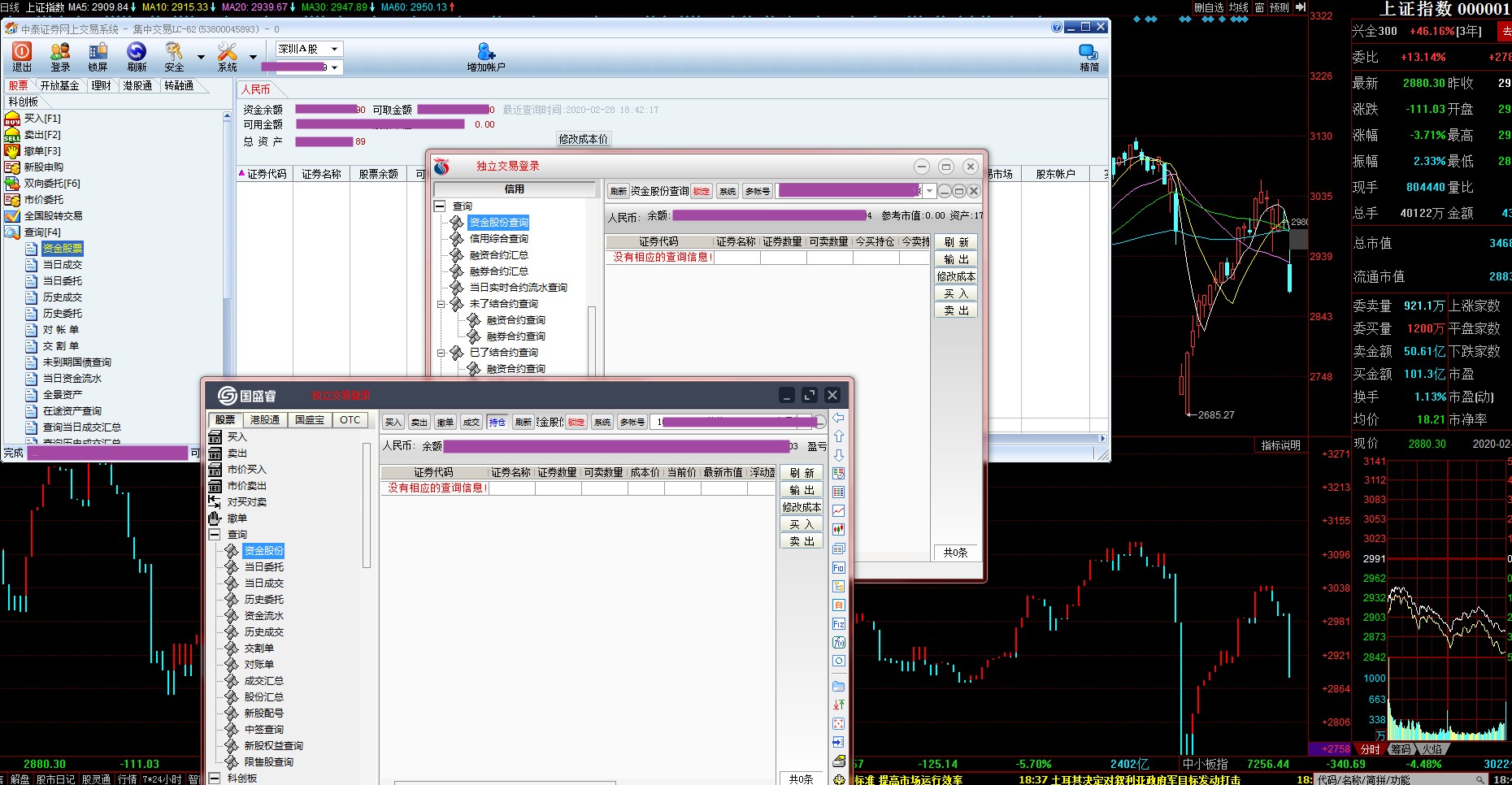Click 成交 toolbar button in 国盛睿 window
The image size is (1512, 785).
[x=471, y=422]
